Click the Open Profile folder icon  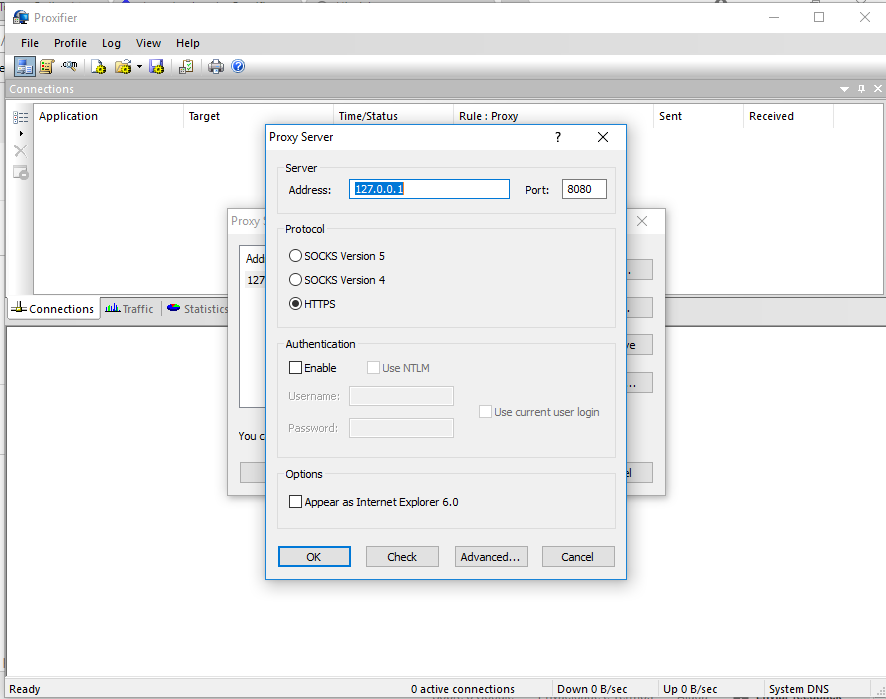pos(123,67)
